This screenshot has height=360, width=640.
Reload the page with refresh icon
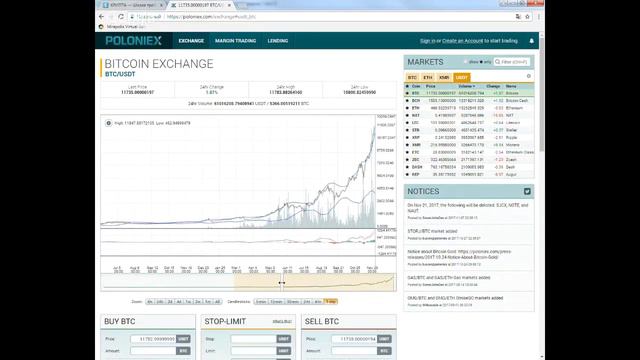[121, 17]
